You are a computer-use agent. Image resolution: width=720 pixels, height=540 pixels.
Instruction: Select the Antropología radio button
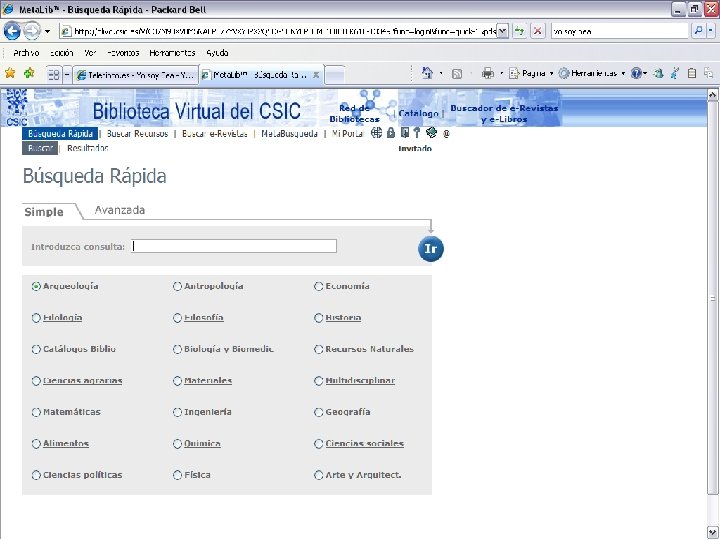pos(177,287)
